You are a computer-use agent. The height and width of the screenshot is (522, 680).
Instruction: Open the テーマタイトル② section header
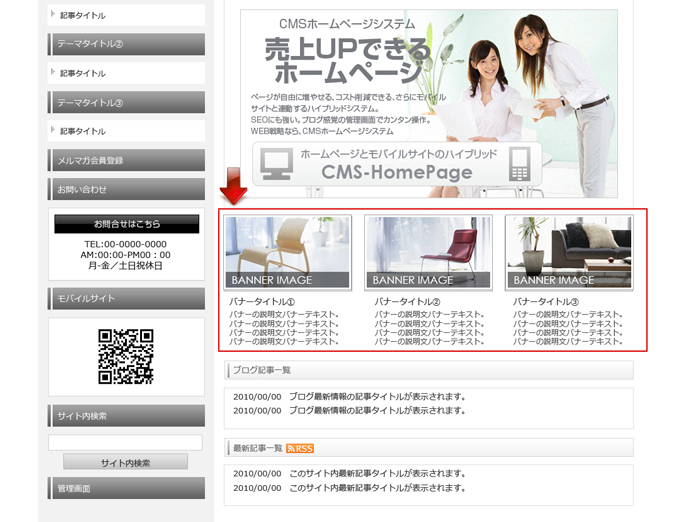126,44
